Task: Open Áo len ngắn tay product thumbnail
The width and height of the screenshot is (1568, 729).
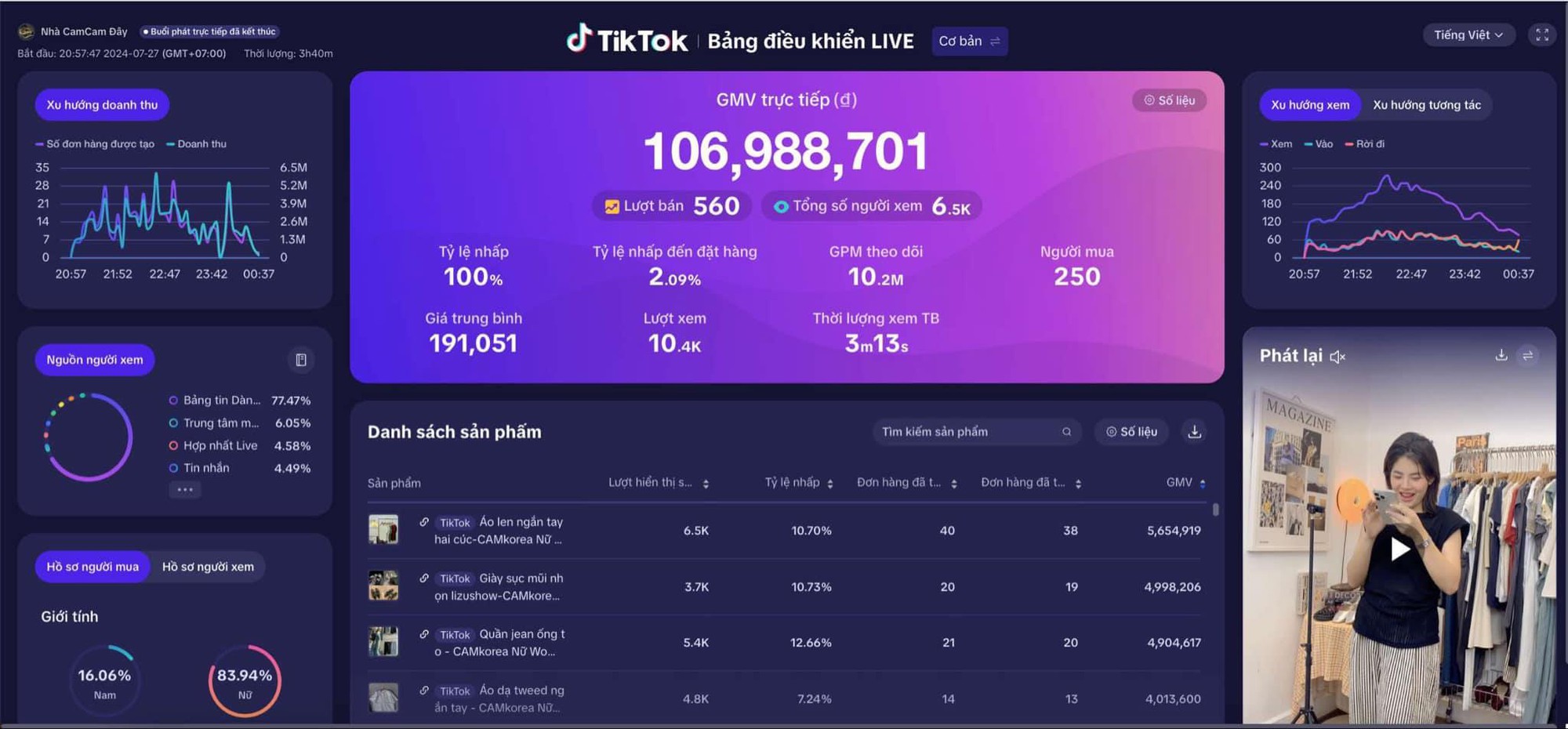Action: 383,530
